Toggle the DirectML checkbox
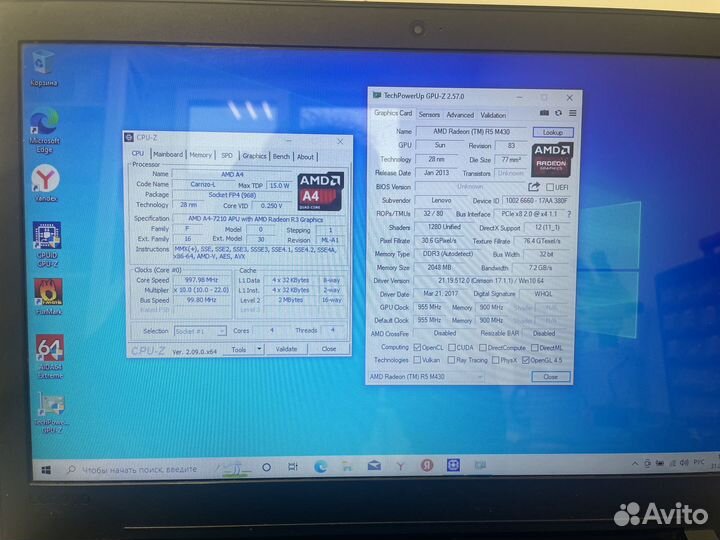 point(534,348)
